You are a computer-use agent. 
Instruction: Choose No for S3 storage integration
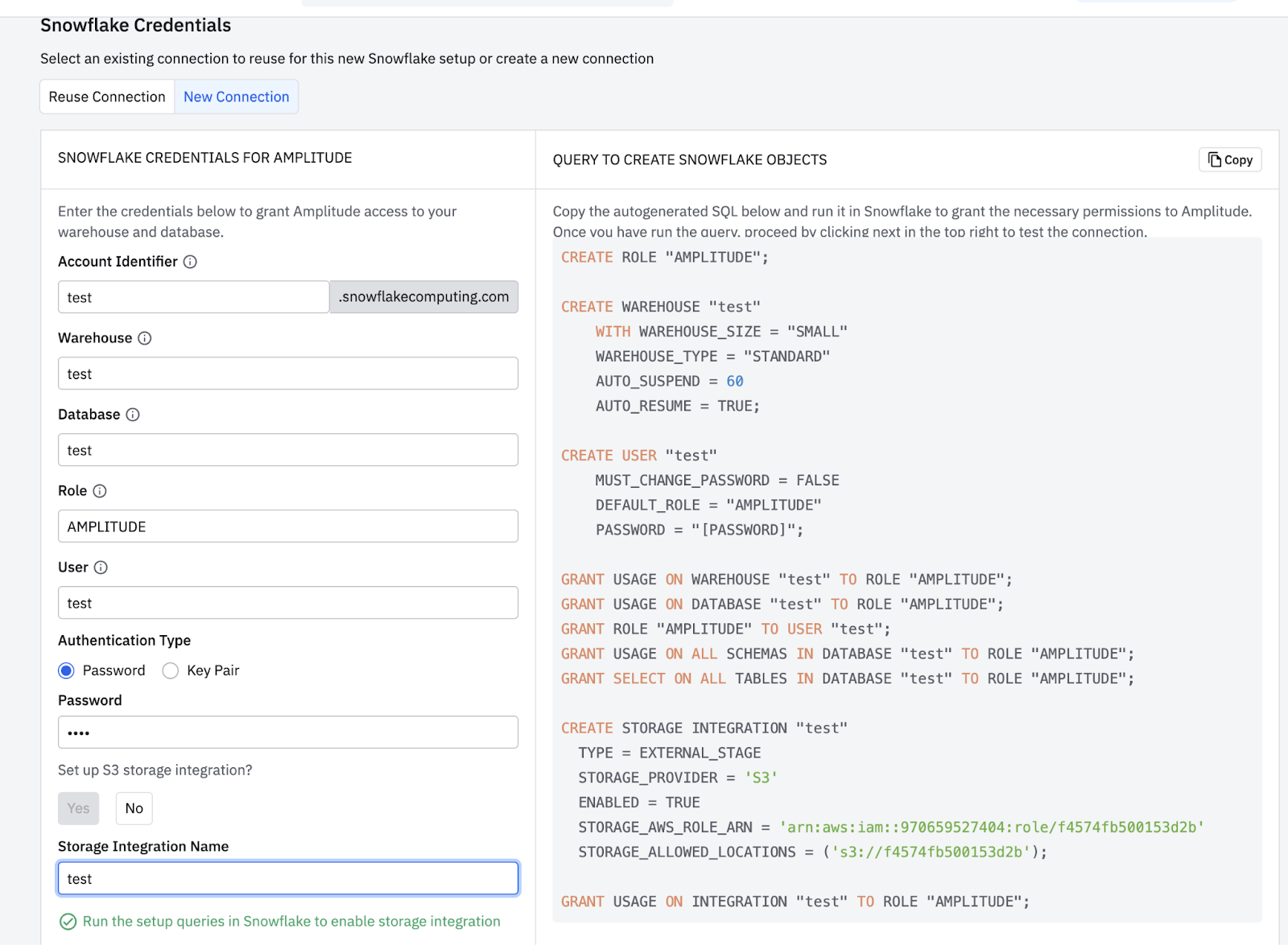tap(134, 808)
